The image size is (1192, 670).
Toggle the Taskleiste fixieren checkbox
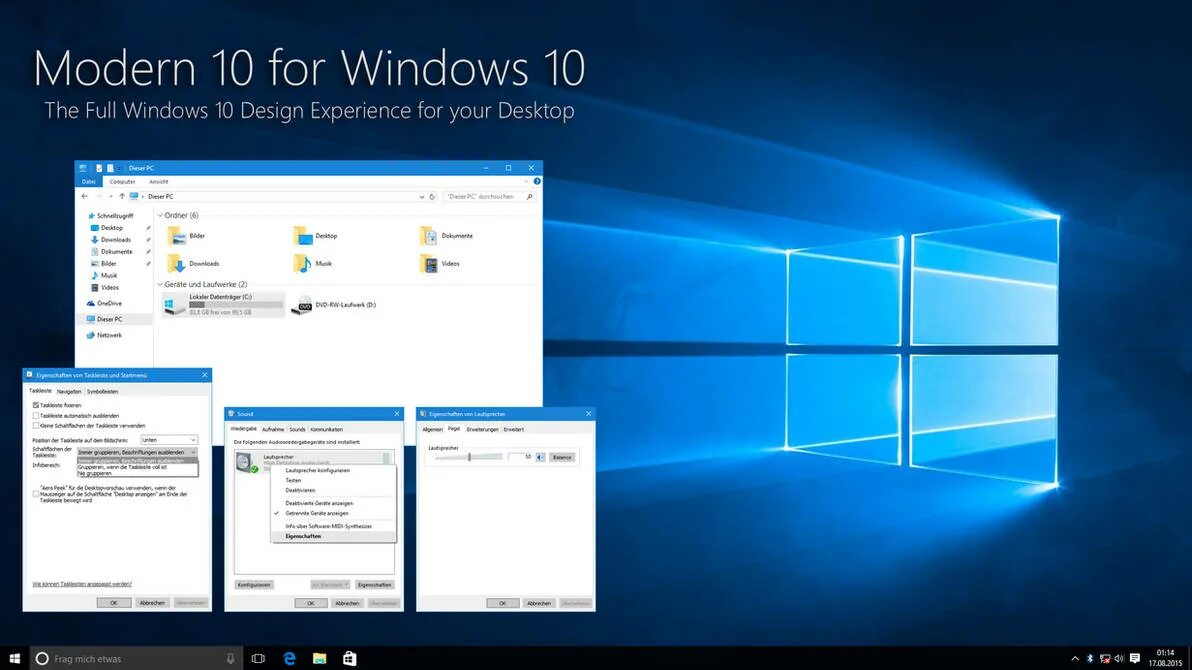(36, 405)
